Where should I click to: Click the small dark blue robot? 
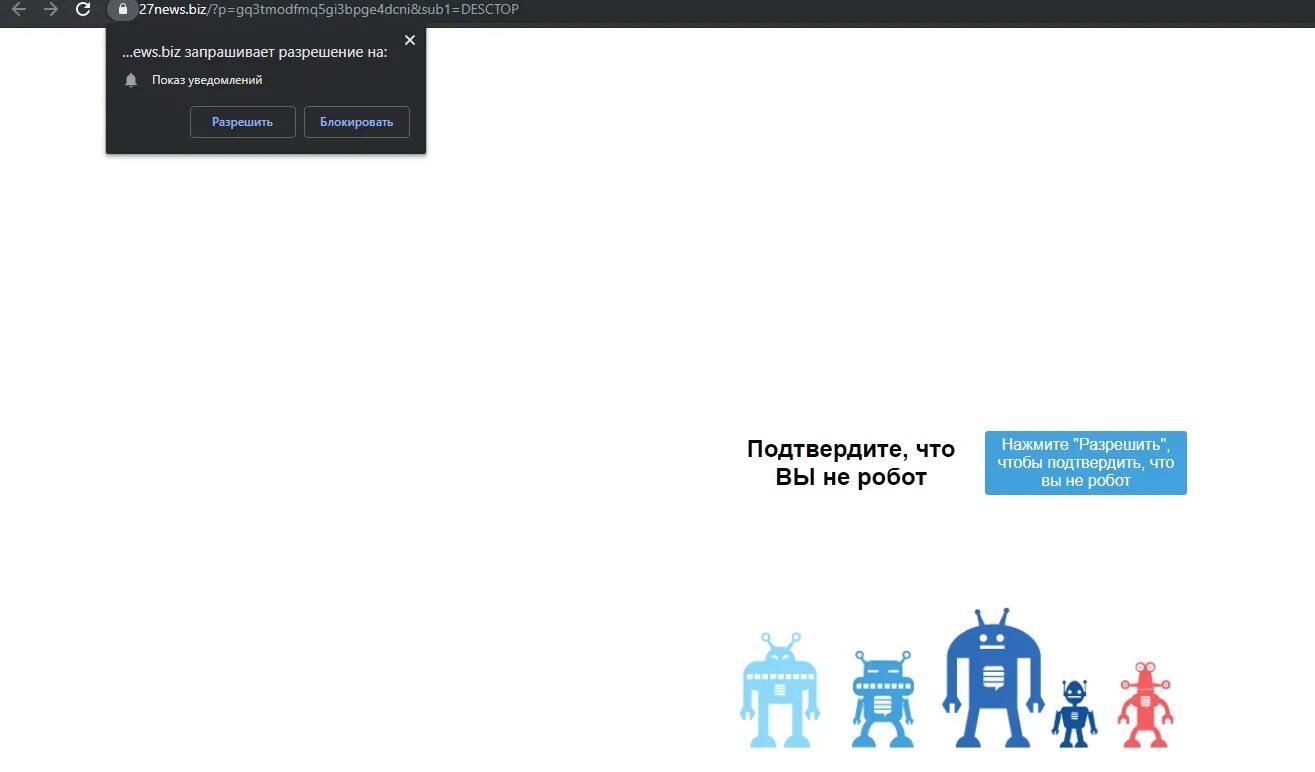tap(1074, 713)
